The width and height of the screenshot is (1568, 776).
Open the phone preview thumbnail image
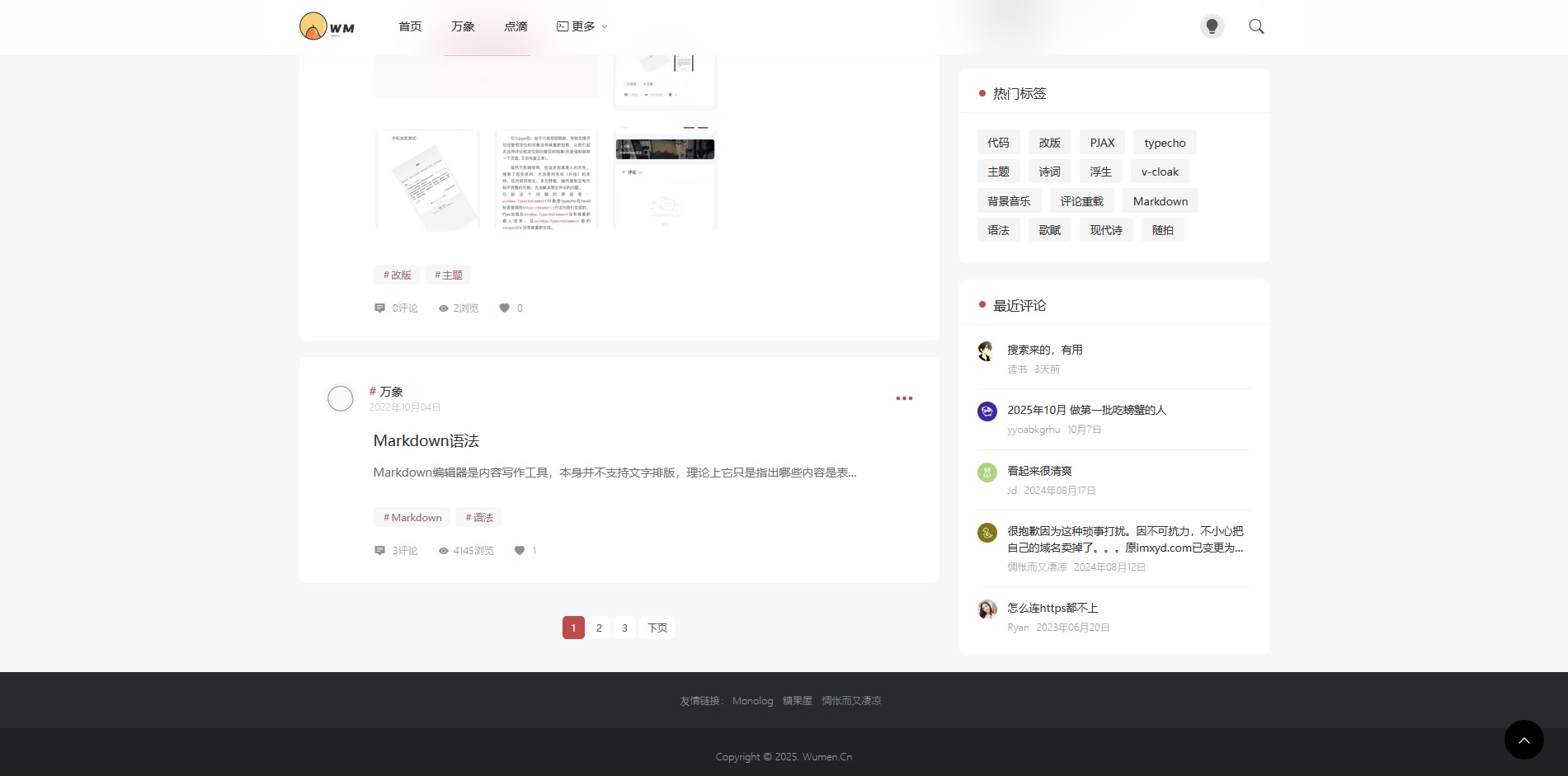(427, 179)
